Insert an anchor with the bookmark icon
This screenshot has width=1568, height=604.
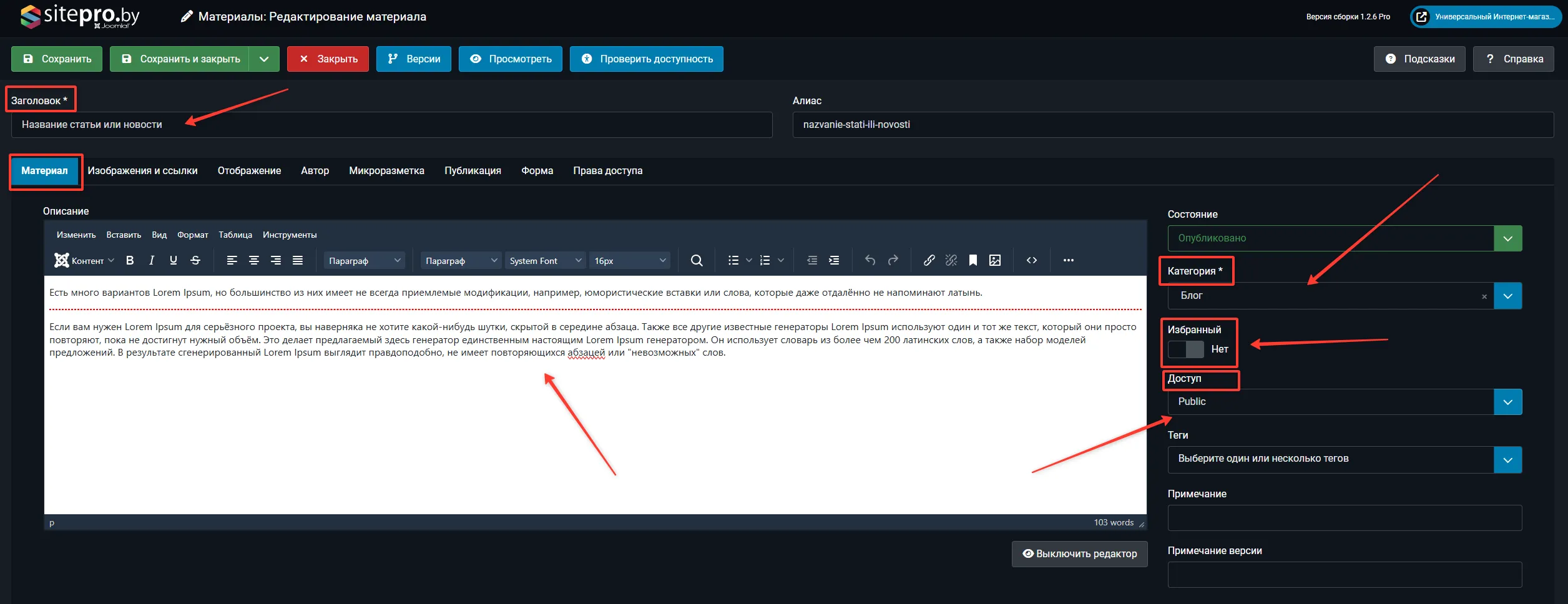pyautogui.click(x=973, y=260)
